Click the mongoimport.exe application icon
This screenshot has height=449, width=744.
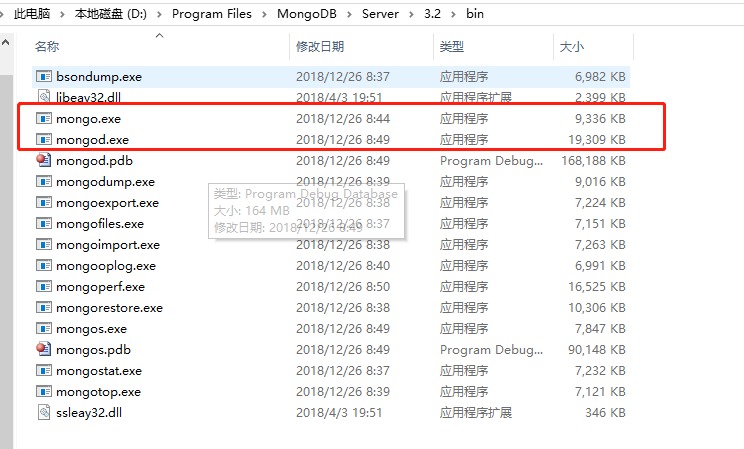[44, 244]
